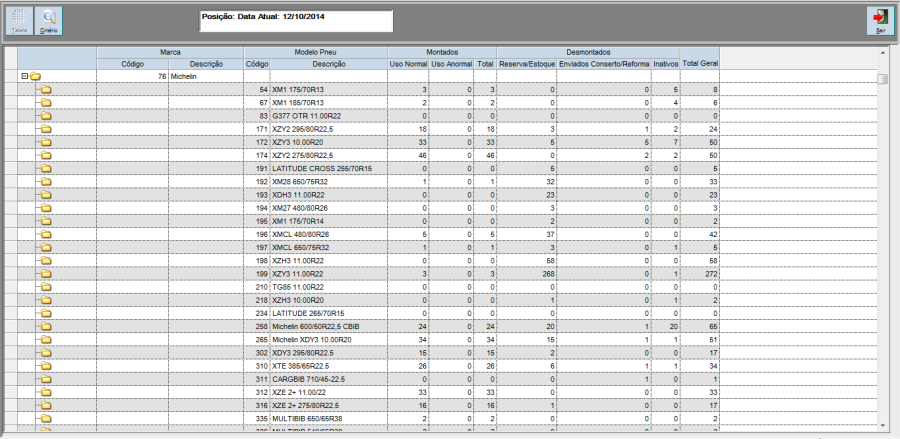The height and width of the screenshot is (439, 900).
Task: Click the Modelo Pneu column group header
Action: click(315, 52)
